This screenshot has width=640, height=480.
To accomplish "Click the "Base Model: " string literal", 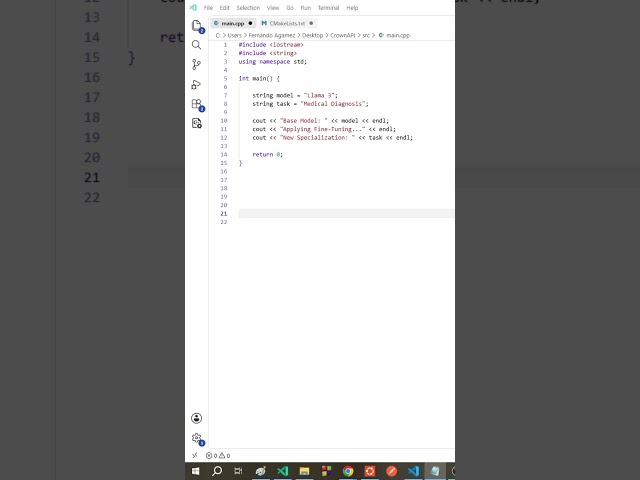I will coord(304,120).
